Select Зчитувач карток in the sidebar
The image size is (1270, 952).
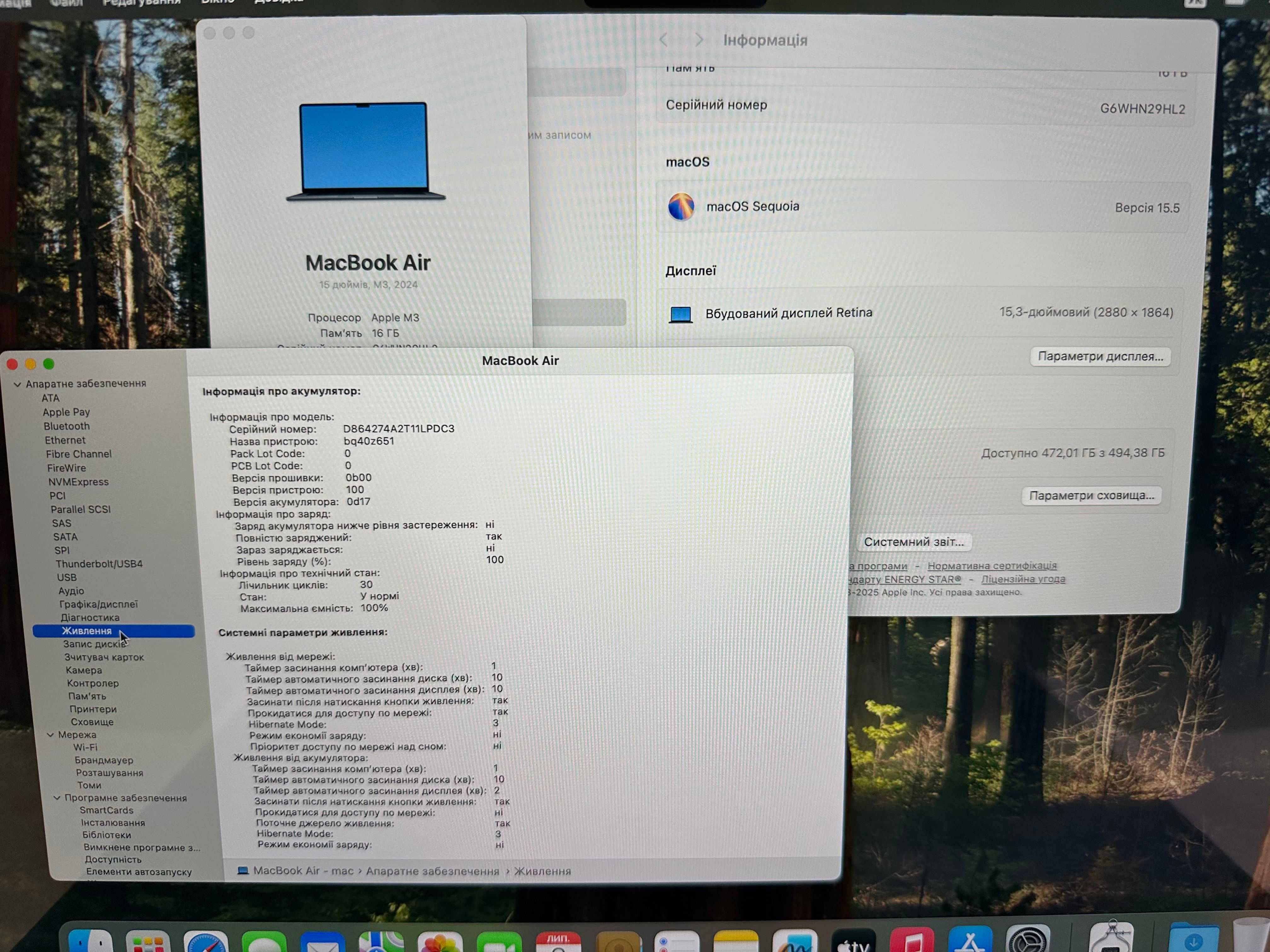pos(104,657)
